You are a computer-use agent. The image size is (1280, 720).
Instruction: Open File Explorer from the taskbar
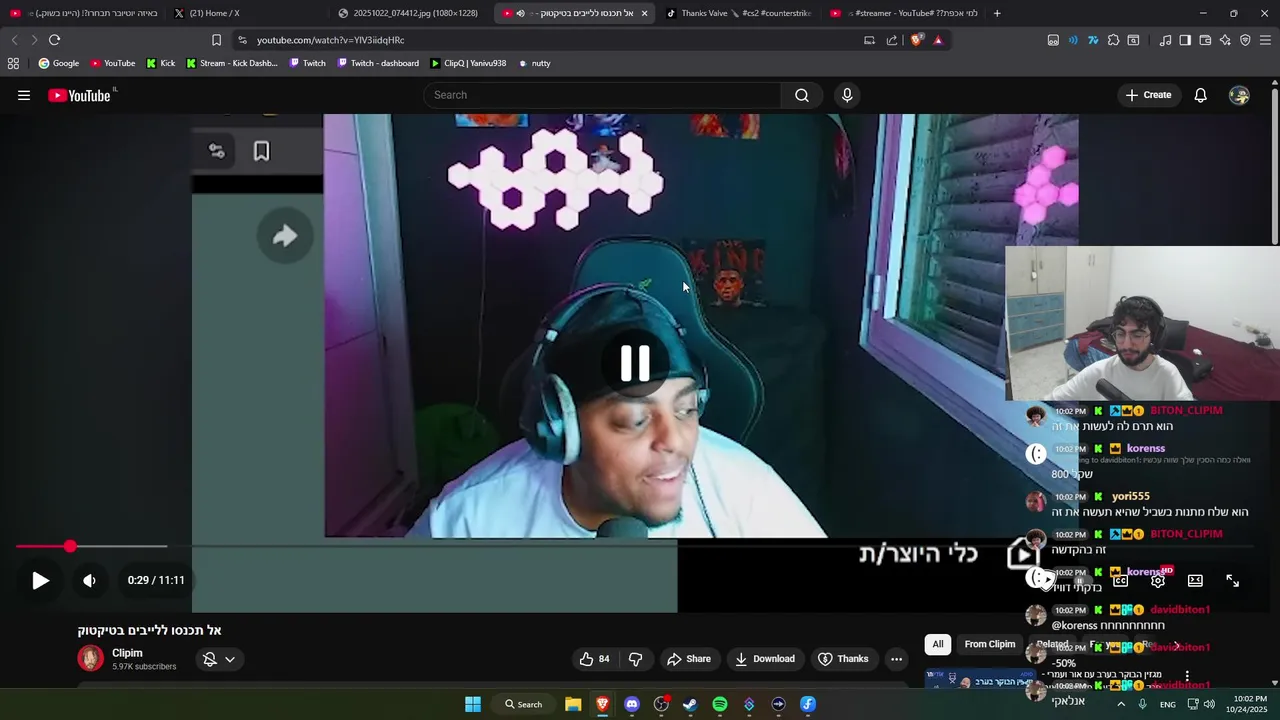[x=573, y=704]
